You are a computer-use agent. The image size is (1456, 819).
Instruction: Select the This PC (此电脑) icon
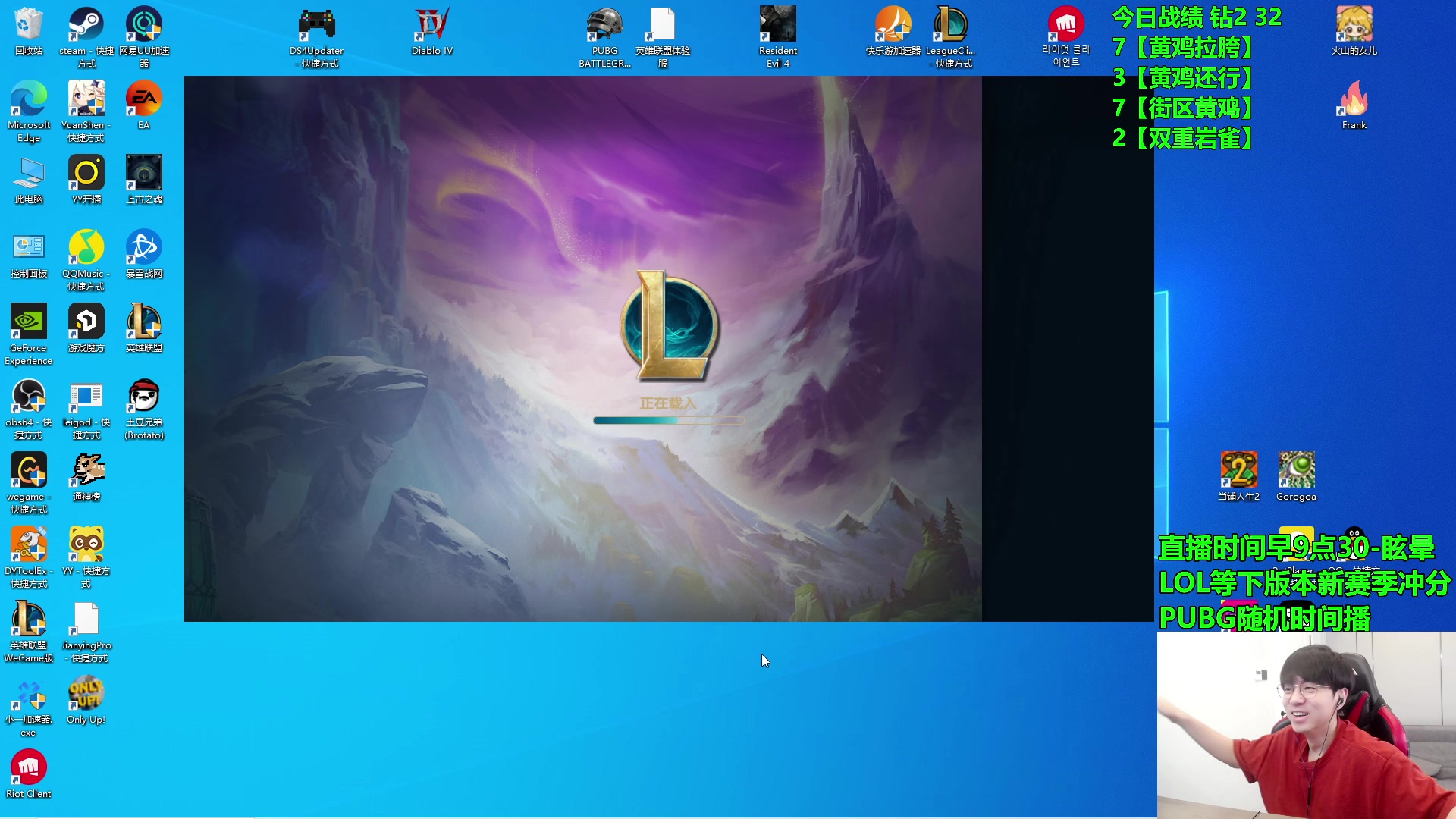(x=29, y=179)
